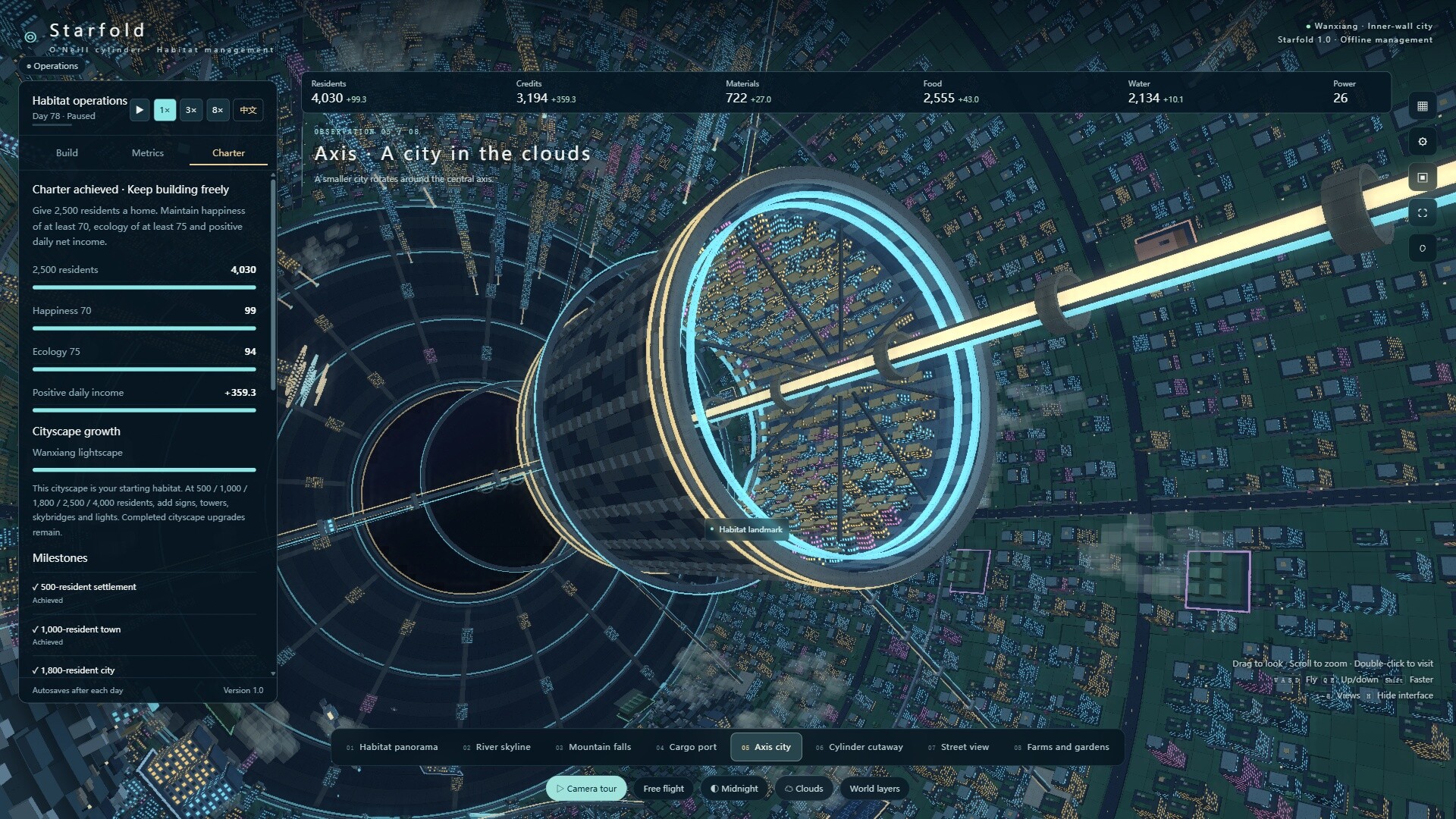Jump to Street view
The image size is (1456, 819).
pos(959,747)
